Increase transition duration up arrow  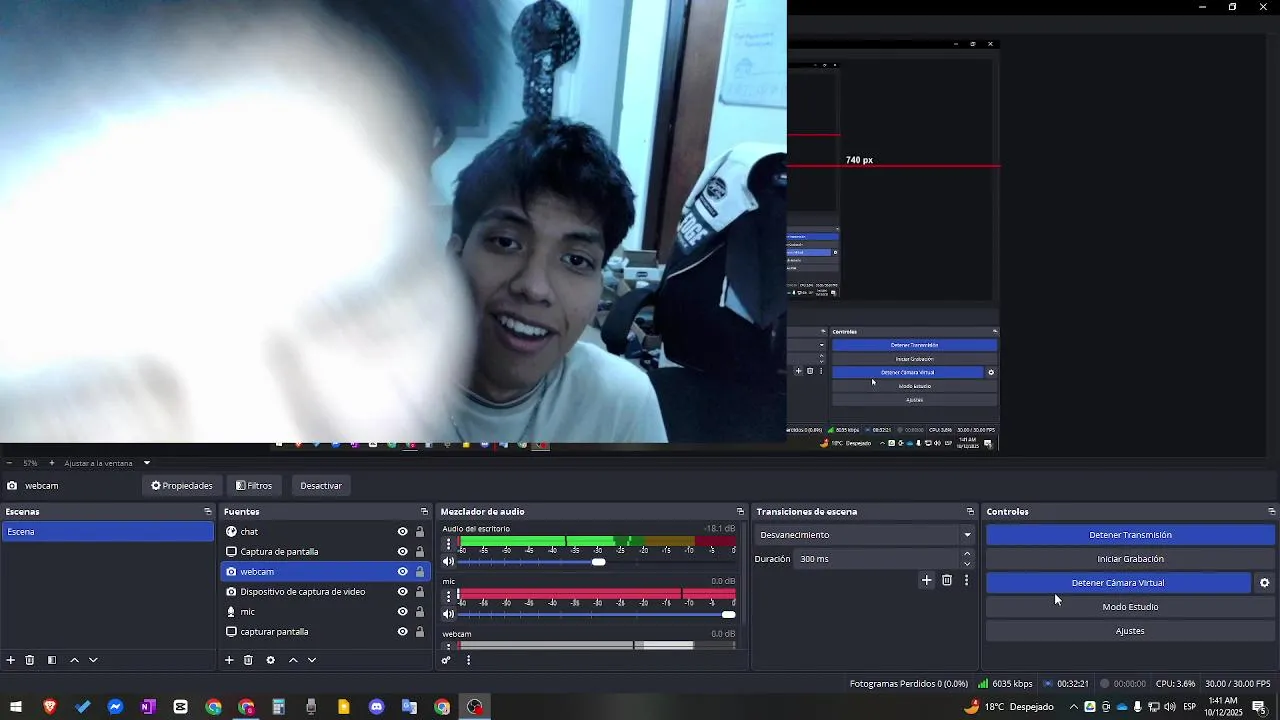(x=967, y=554)
